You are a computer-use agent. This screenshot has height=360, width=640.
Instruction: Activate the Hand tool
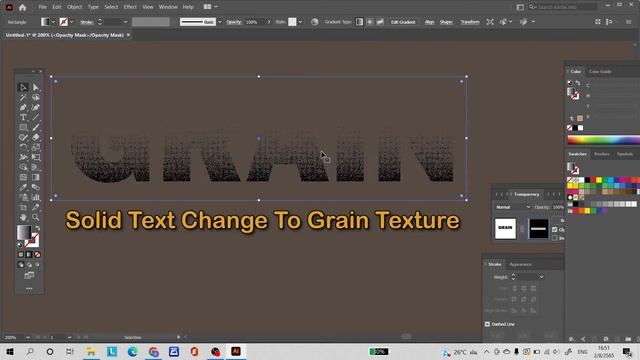pos(23,218)
